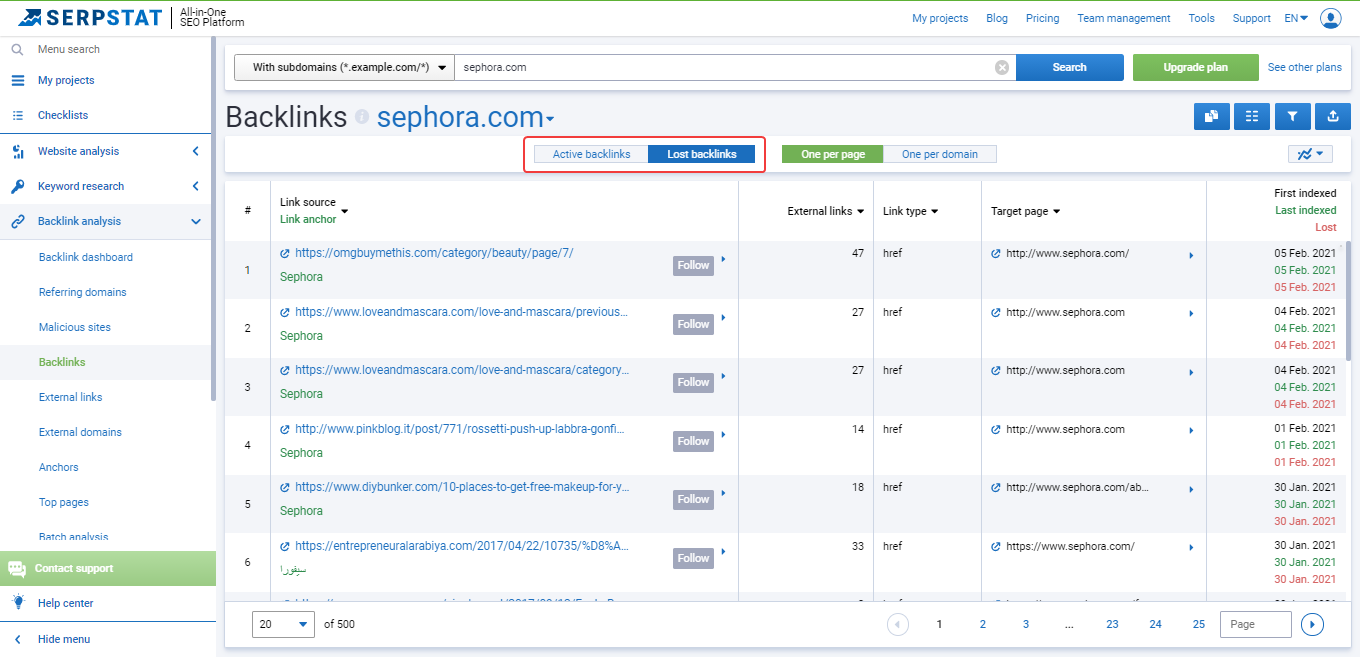Enable the One per domain view

pyautogui.click(x=940, y=153)
